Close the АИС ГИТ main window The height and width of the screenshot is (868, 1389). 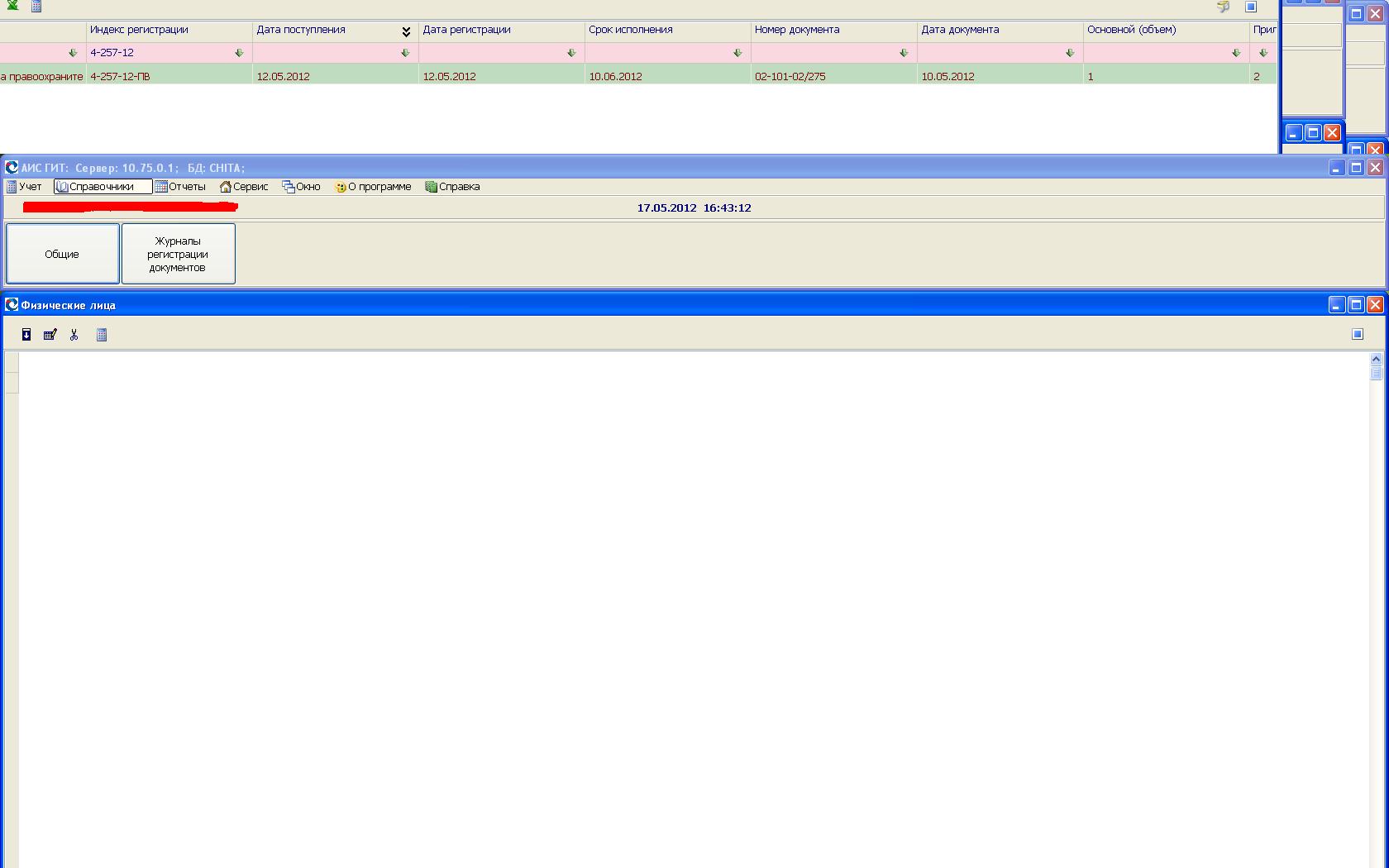tap(1375, 168)
